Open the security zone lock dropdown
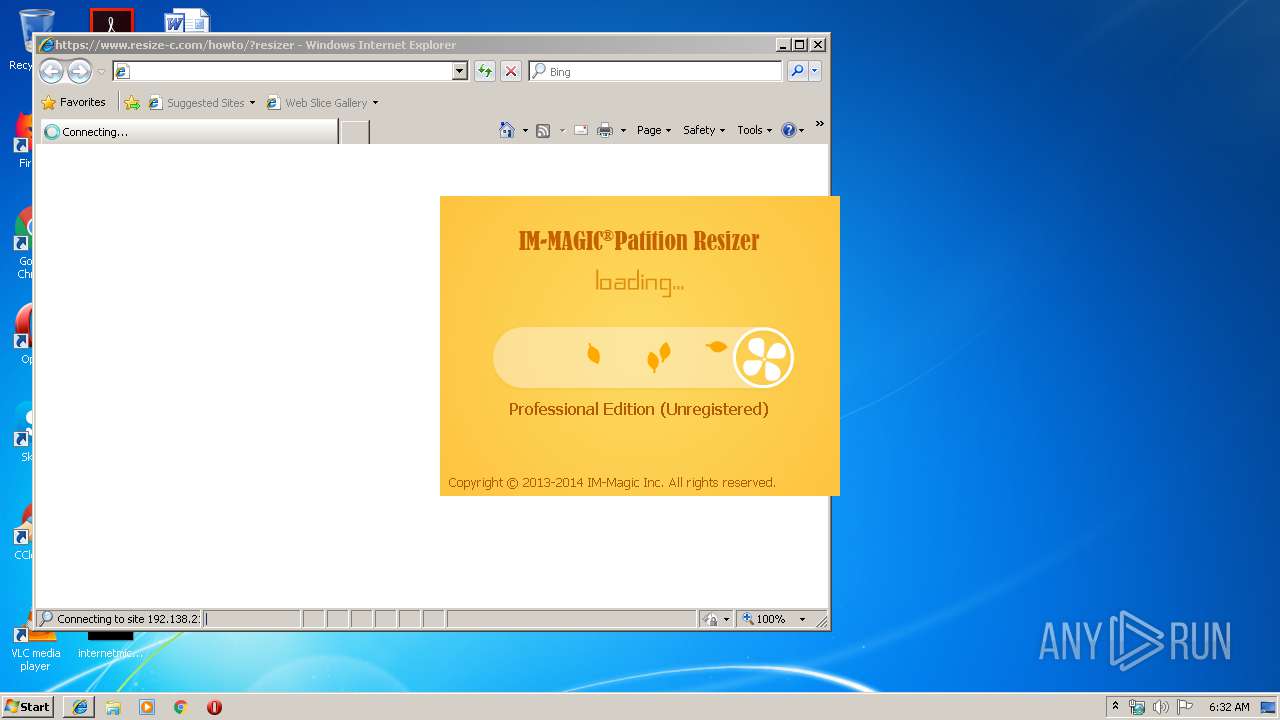This screenshot has height=720, width=1280. coord(717,619)
